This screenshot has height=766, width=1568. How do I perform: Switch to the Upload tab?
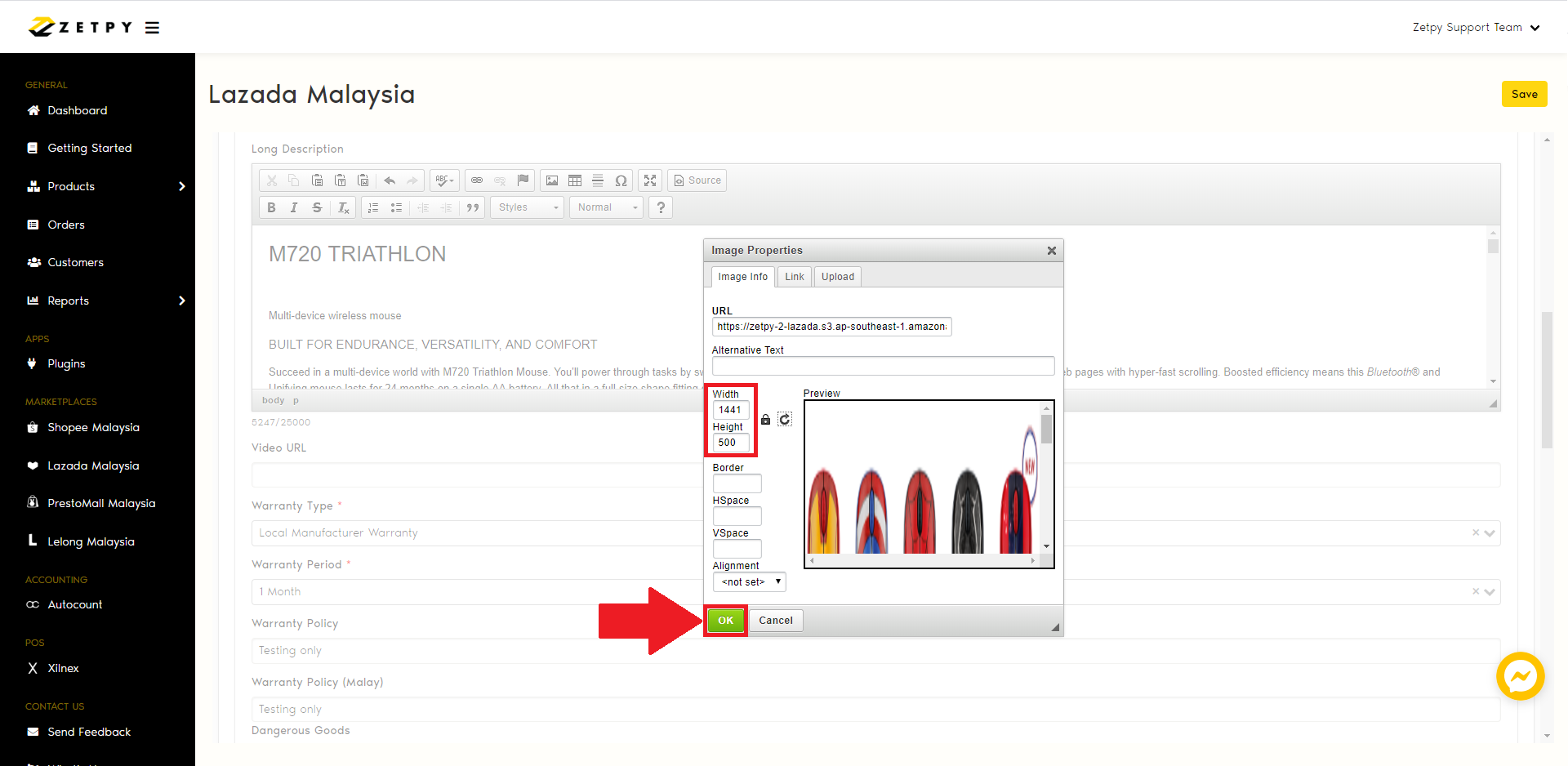click(837, 277)
